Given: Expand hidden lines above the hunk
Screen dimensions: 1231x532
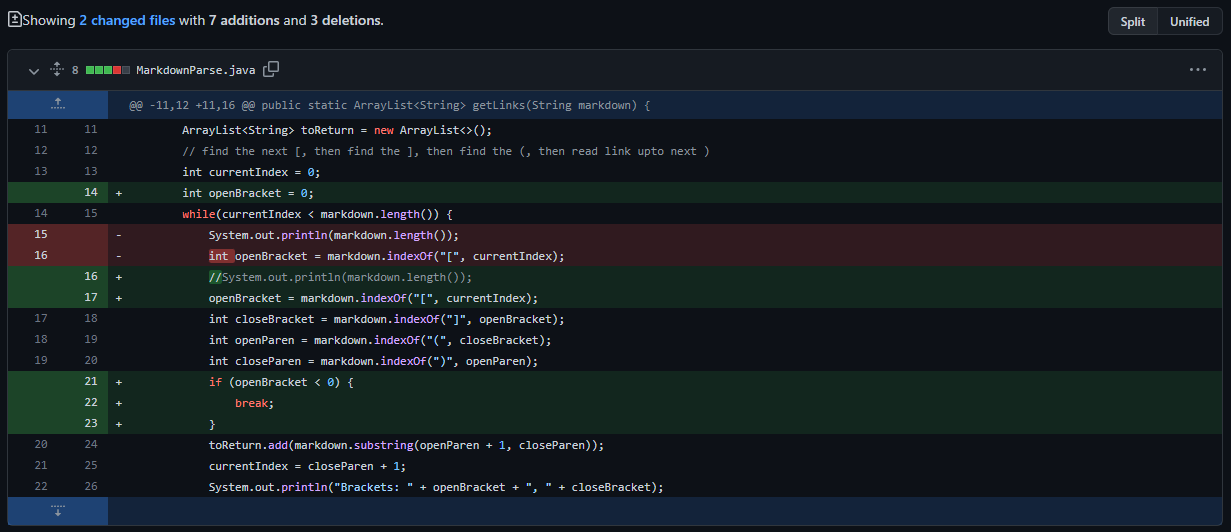Looking at the screenshot, I should 57,104.
